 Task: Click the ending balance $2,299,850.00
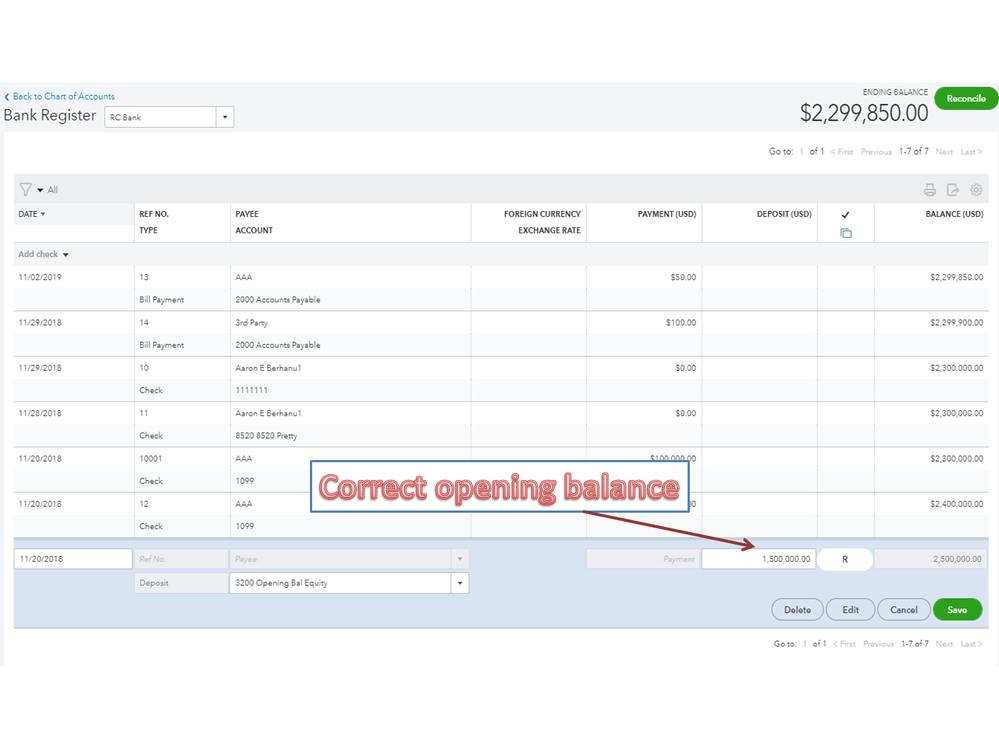point(864,113)
